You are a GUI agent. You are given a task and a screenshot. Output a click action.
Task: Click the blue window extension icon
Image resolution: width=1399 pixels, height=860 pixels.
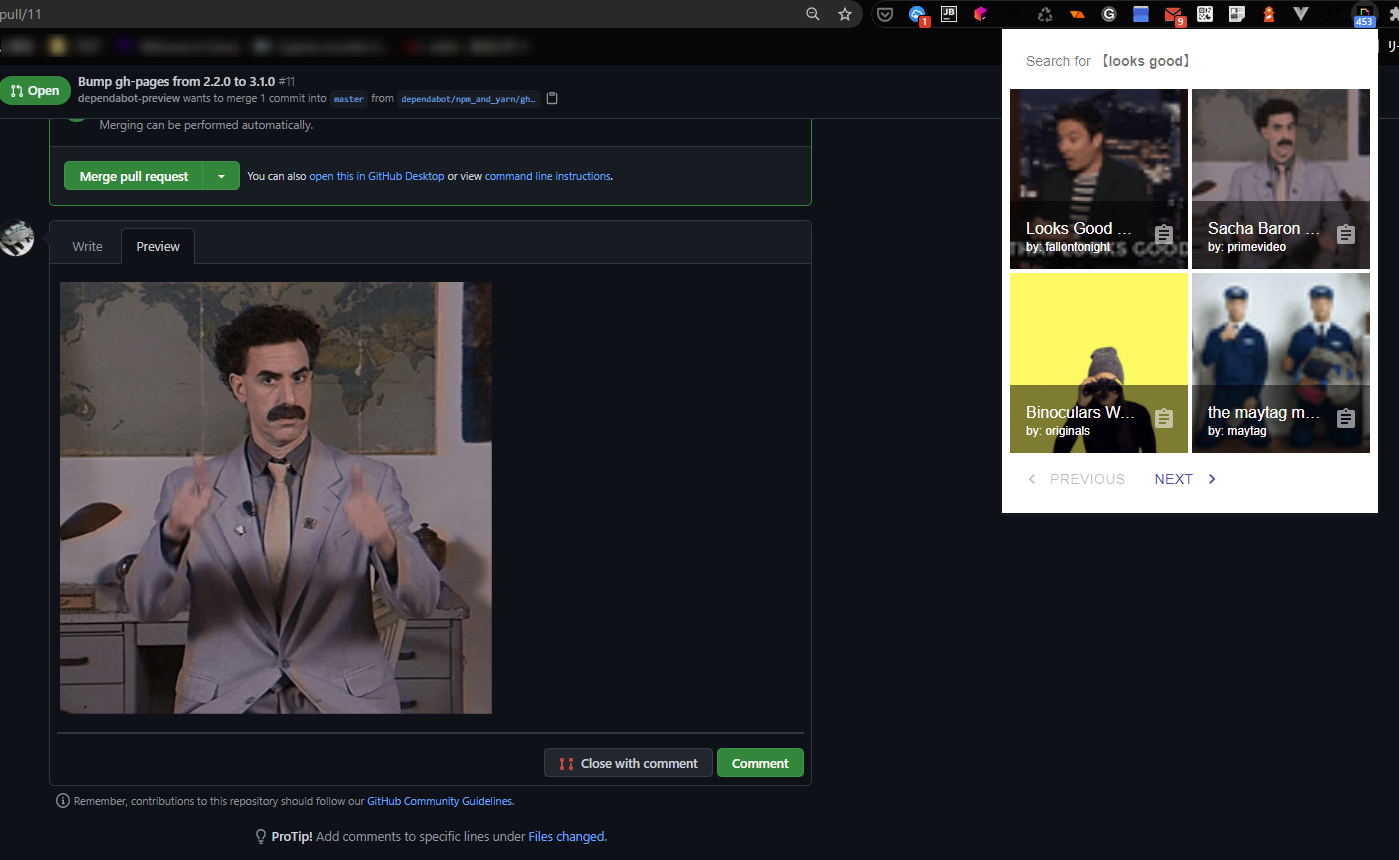coord(1141,14)
